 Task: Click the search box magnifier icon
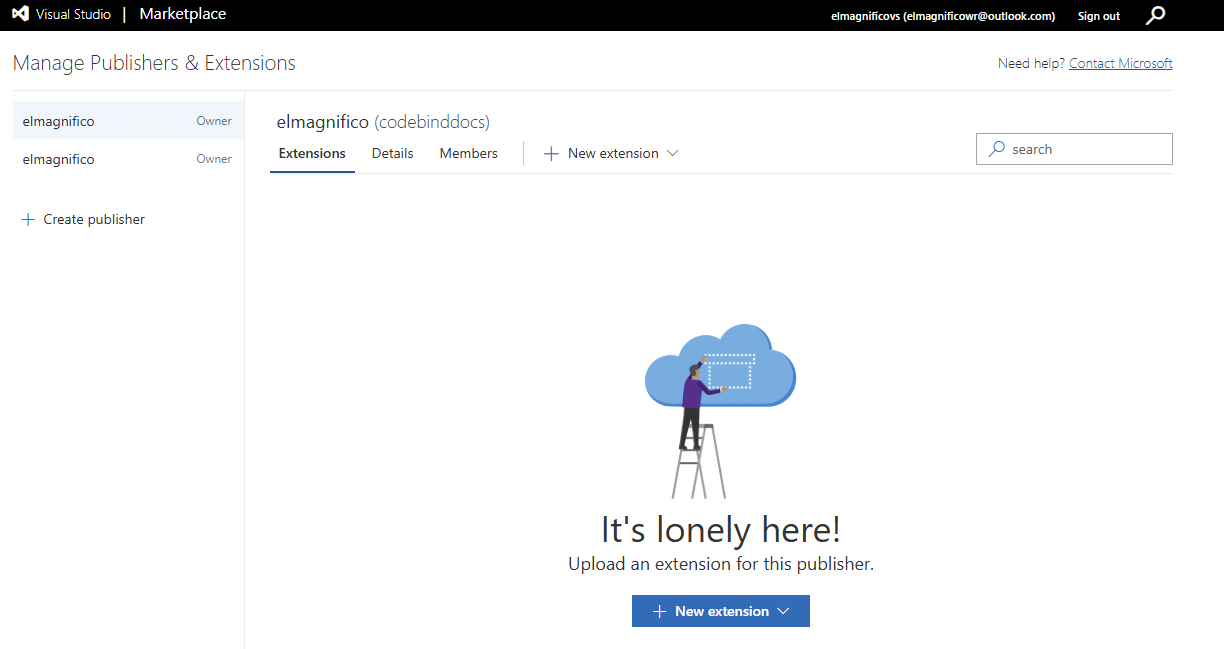(996, 149)
